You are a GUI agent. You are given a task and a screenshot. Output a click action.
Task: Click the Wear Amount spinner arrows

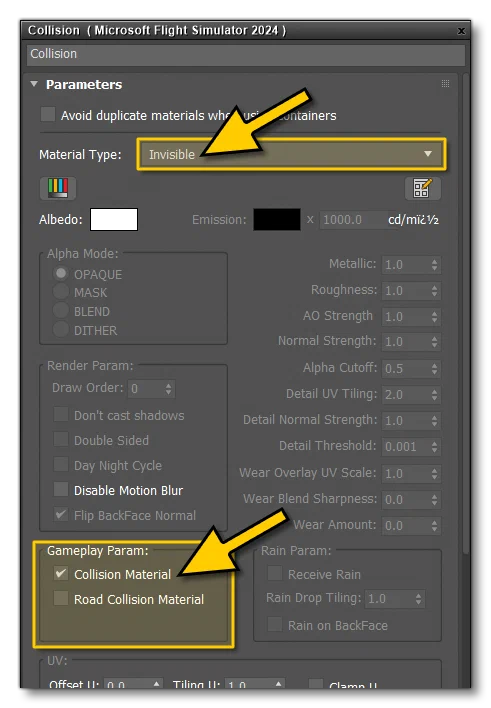[435, 526]
